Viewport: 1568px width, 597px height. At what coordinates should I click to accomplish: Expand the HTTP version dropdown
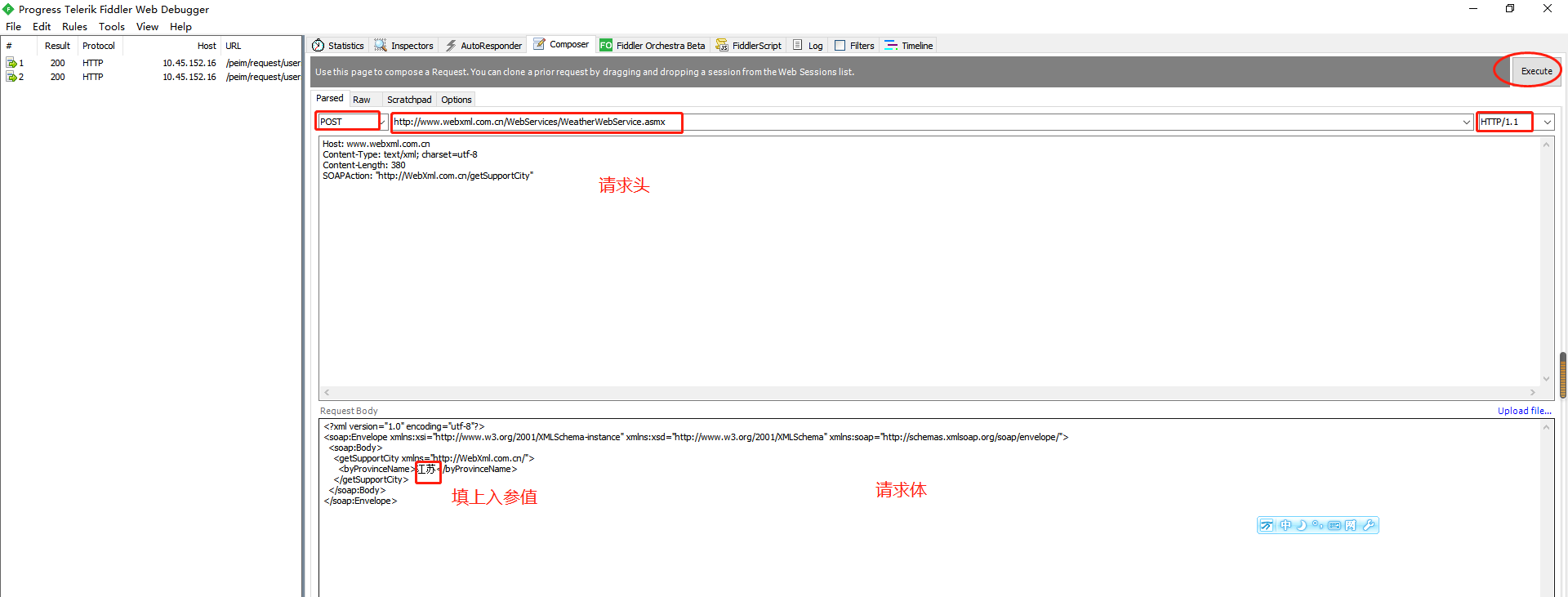1547,122
